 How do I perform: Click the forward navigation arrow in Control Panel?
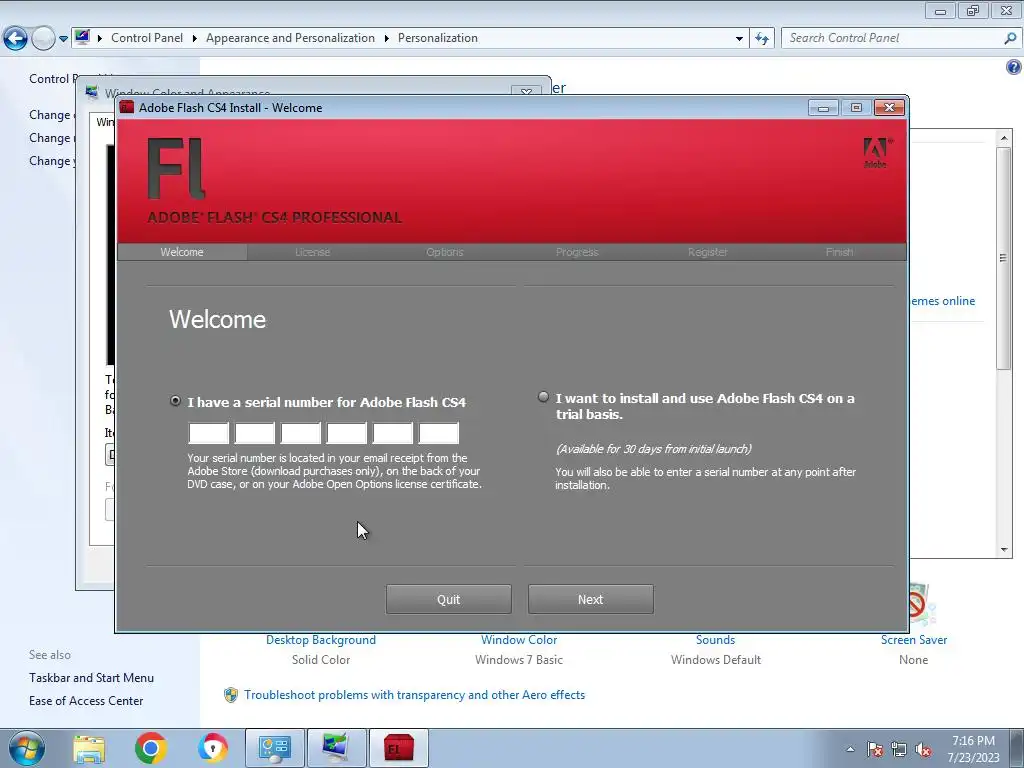[x=43, y=39]
